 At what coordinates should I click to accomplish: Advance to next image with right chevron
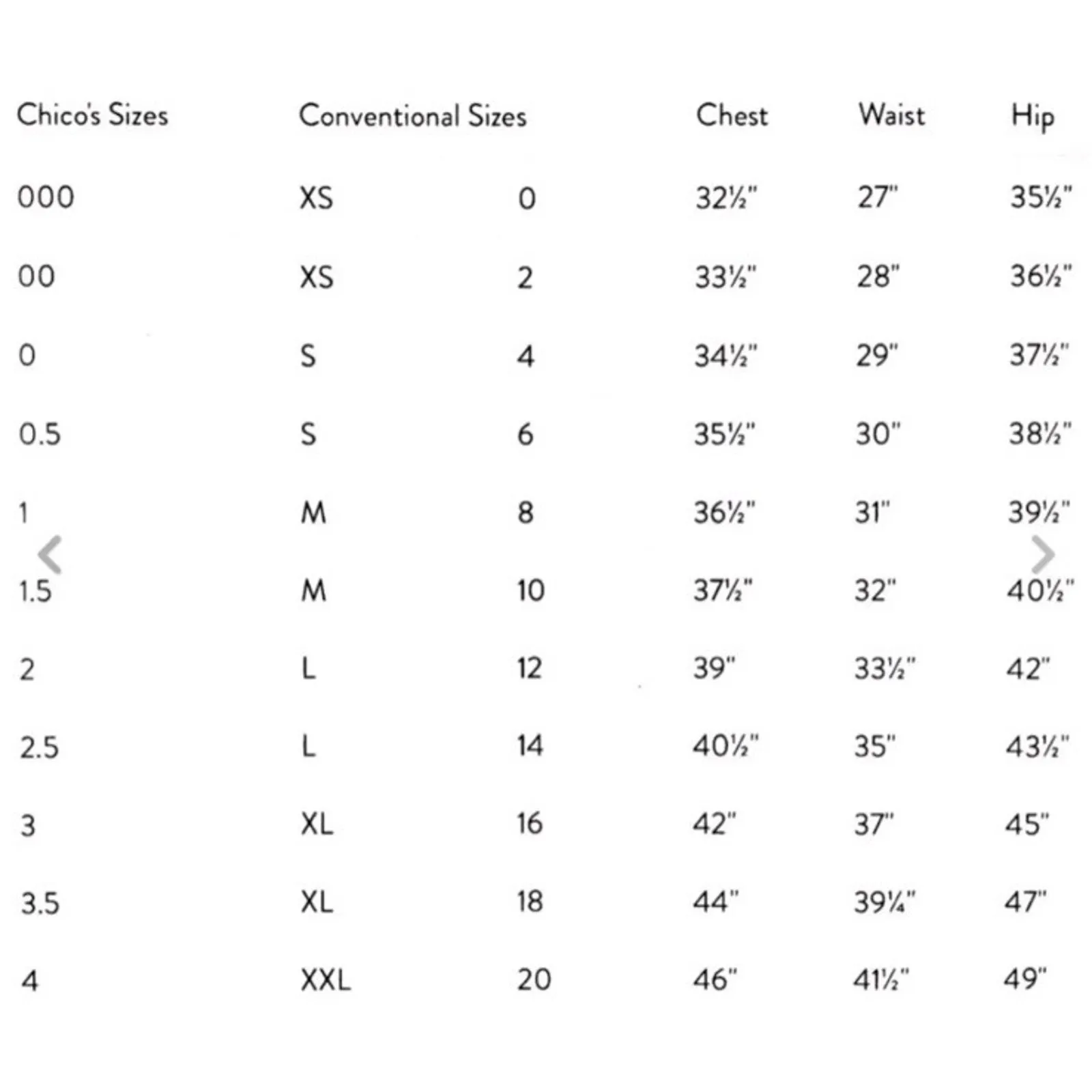tap(1042, 554)
